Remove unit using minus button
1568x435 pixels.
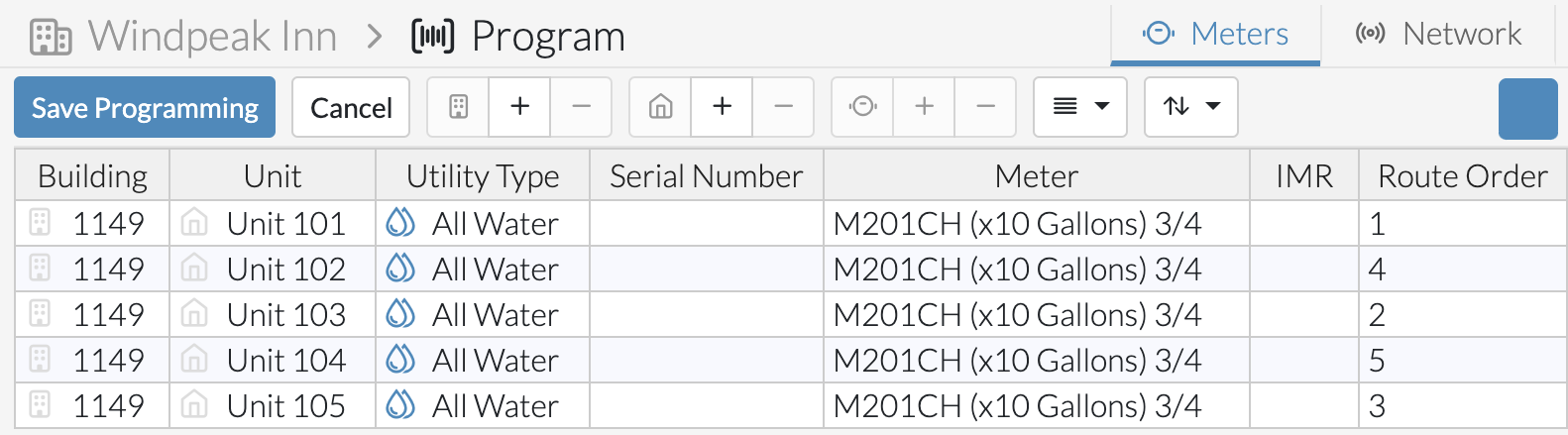pos(784,107)
